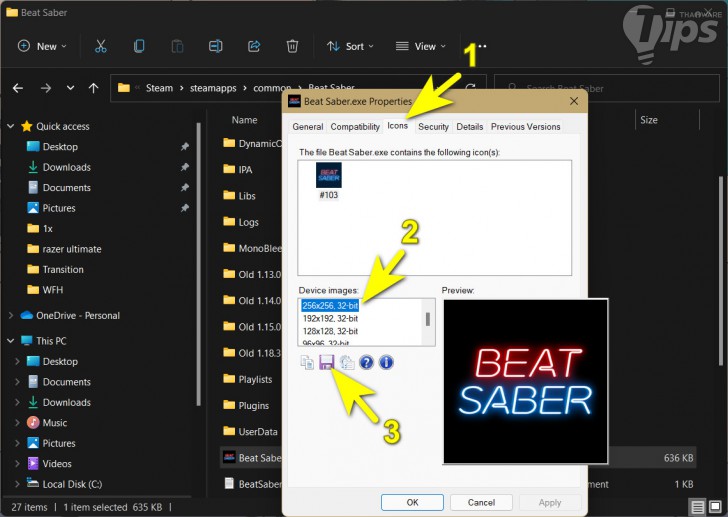Switch to the Details tab
728x517 pixels.
[x=469, y=126]
